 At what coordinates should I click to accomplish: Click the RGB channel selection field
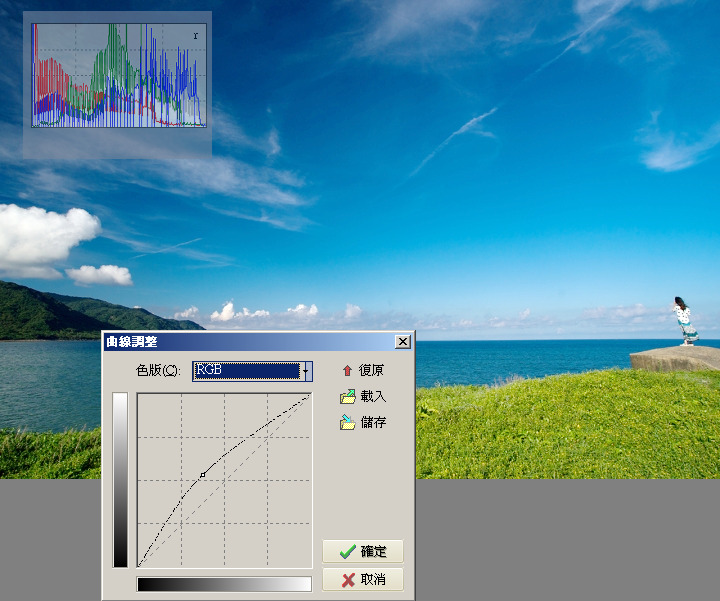pyautogui.click(x=247, y=371)
